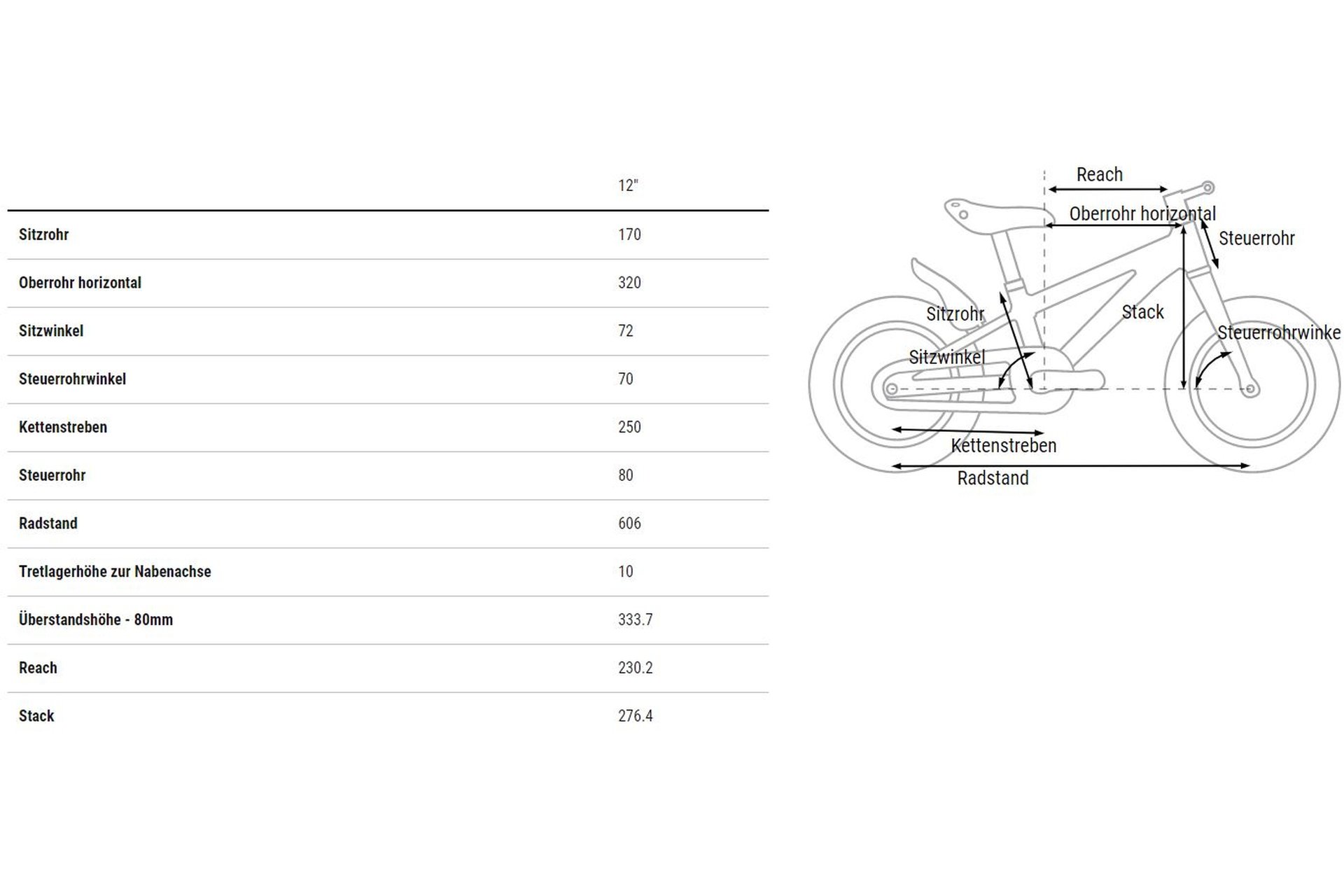Click the Stack label in bike diagram
This screenshot has height=896, width=1344.
coord(1142,311)
